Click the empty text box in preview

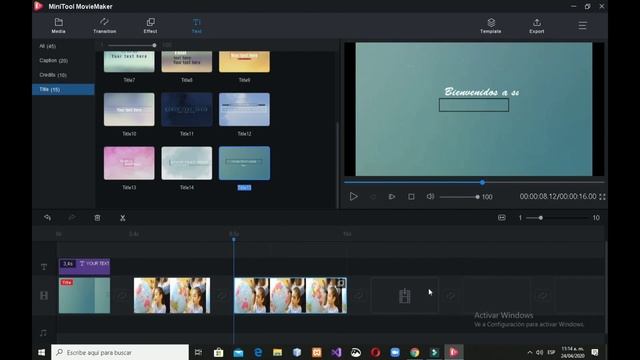tap(474, 105)
